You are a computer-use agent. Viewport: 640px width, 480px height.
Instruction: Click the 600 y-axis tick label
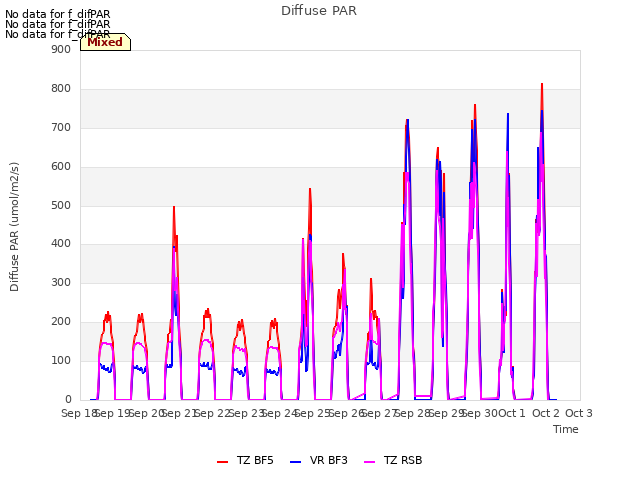pyautogui.click(x=61, y=167)
